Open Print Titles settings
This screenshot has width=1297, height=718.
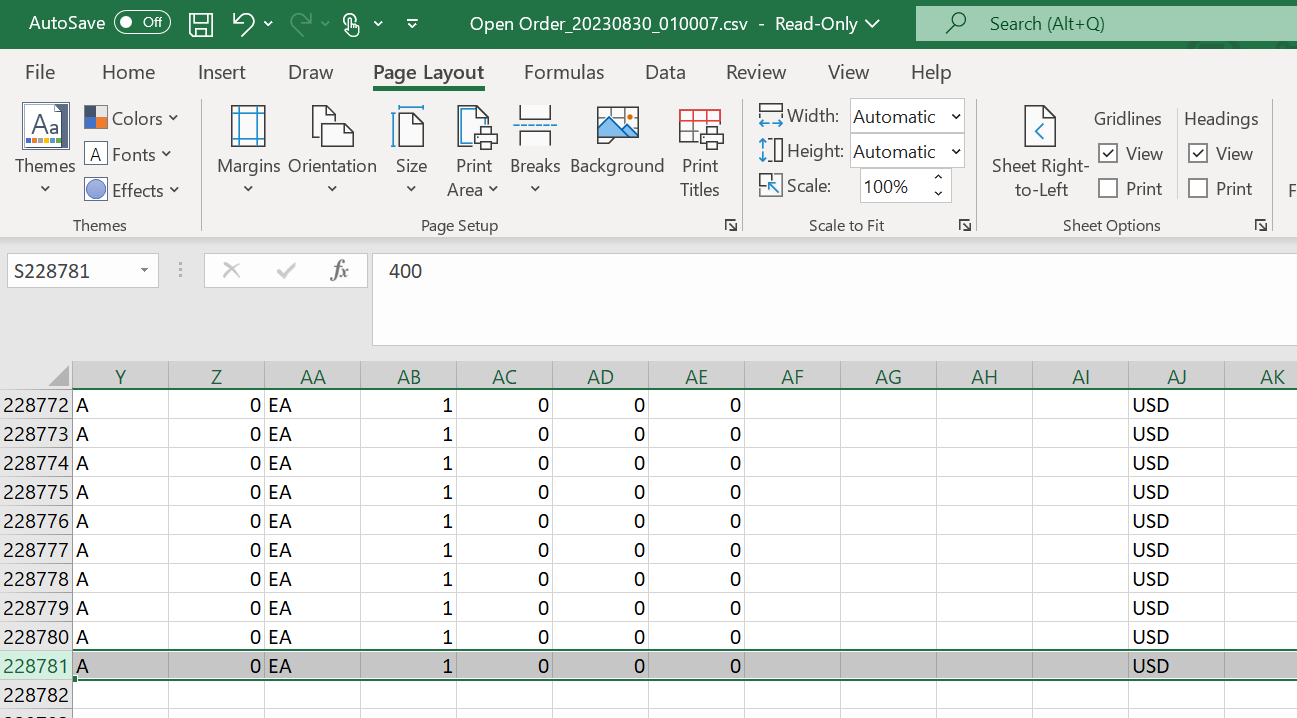click(x=700, y=150)
